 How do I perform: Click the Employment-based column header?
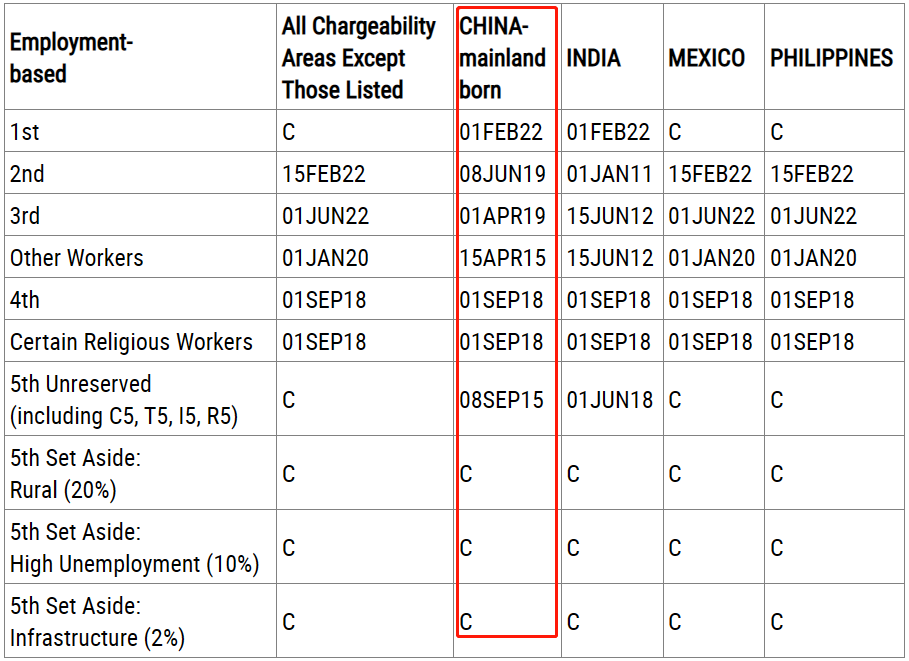(x=71, y=58)
